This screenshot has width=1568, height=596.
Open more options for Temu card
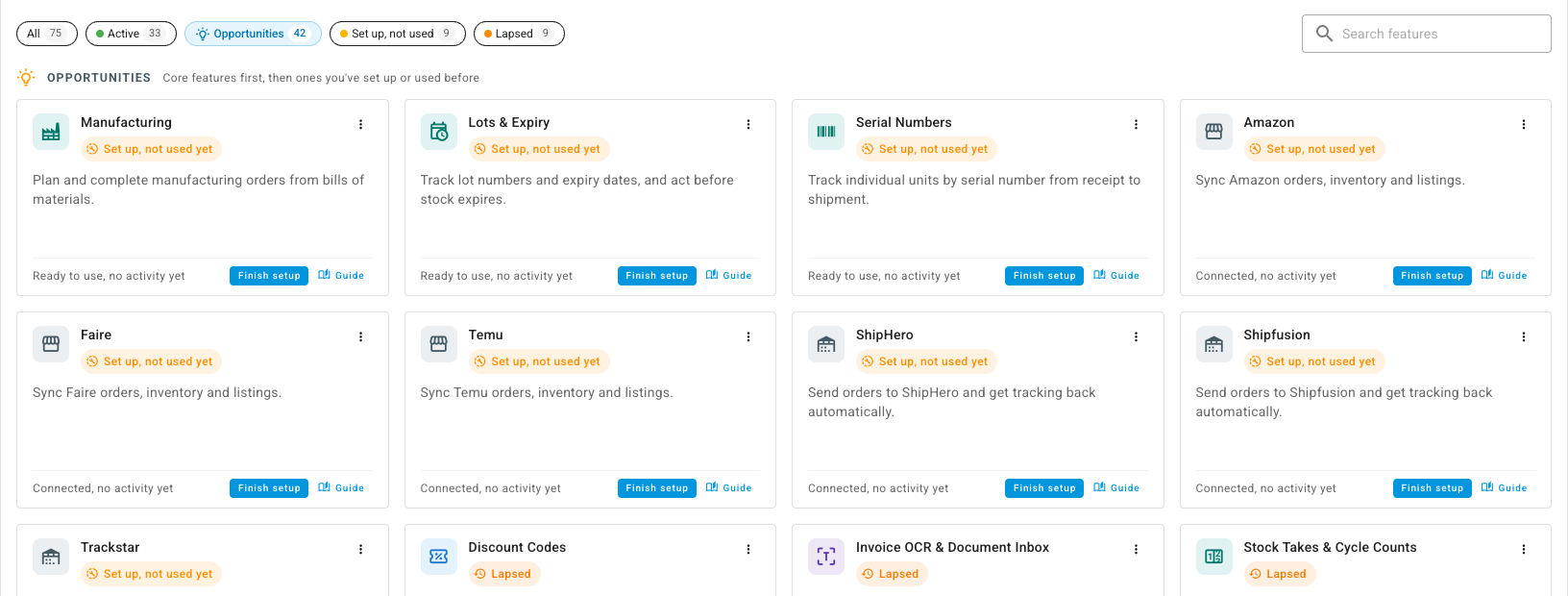tap(748, 336)
